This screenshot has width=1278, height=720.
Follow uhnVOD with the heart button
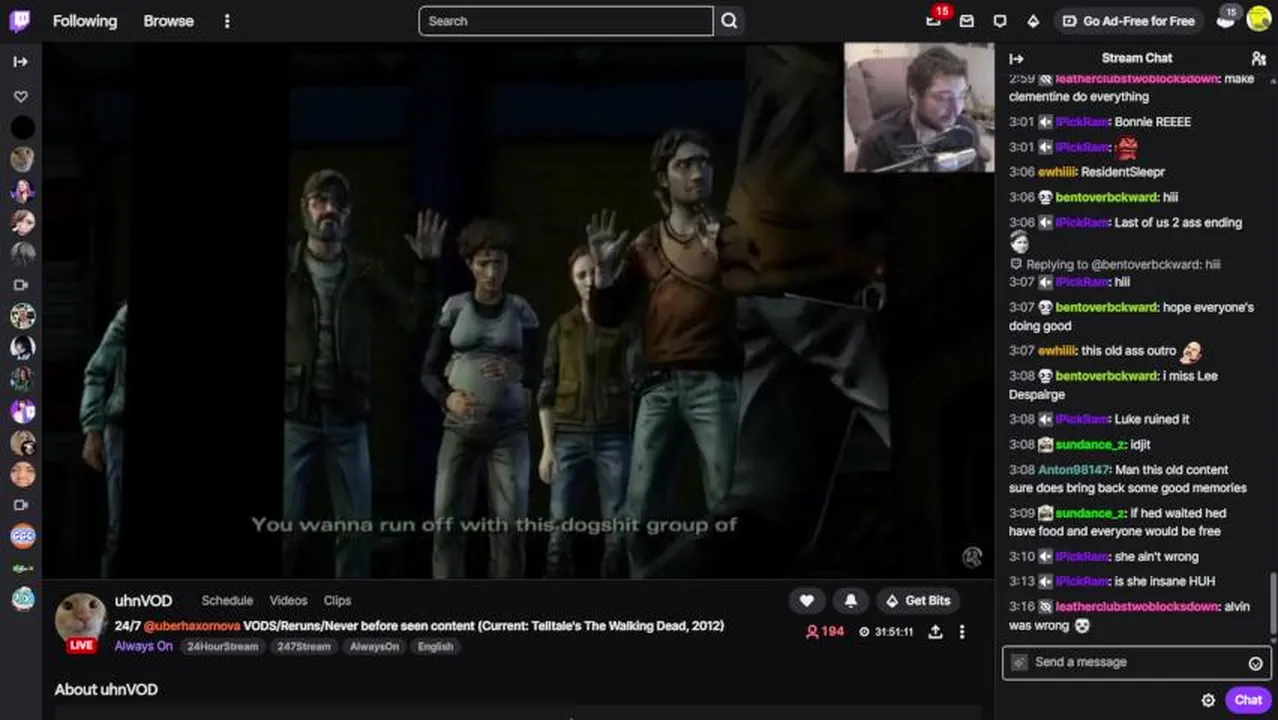coord(807,601)
